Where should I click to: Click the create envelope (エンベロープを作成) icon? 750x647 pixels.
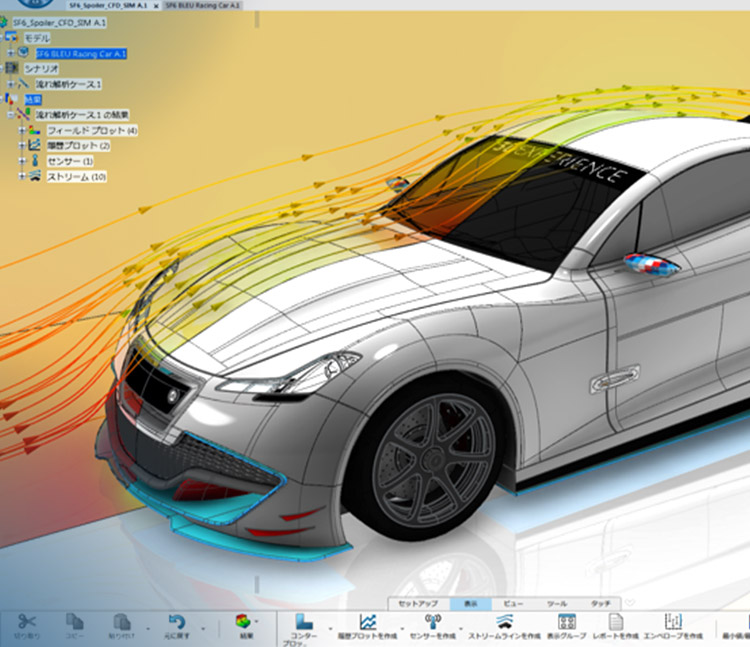pyautogui.click(x=673, y=621)
